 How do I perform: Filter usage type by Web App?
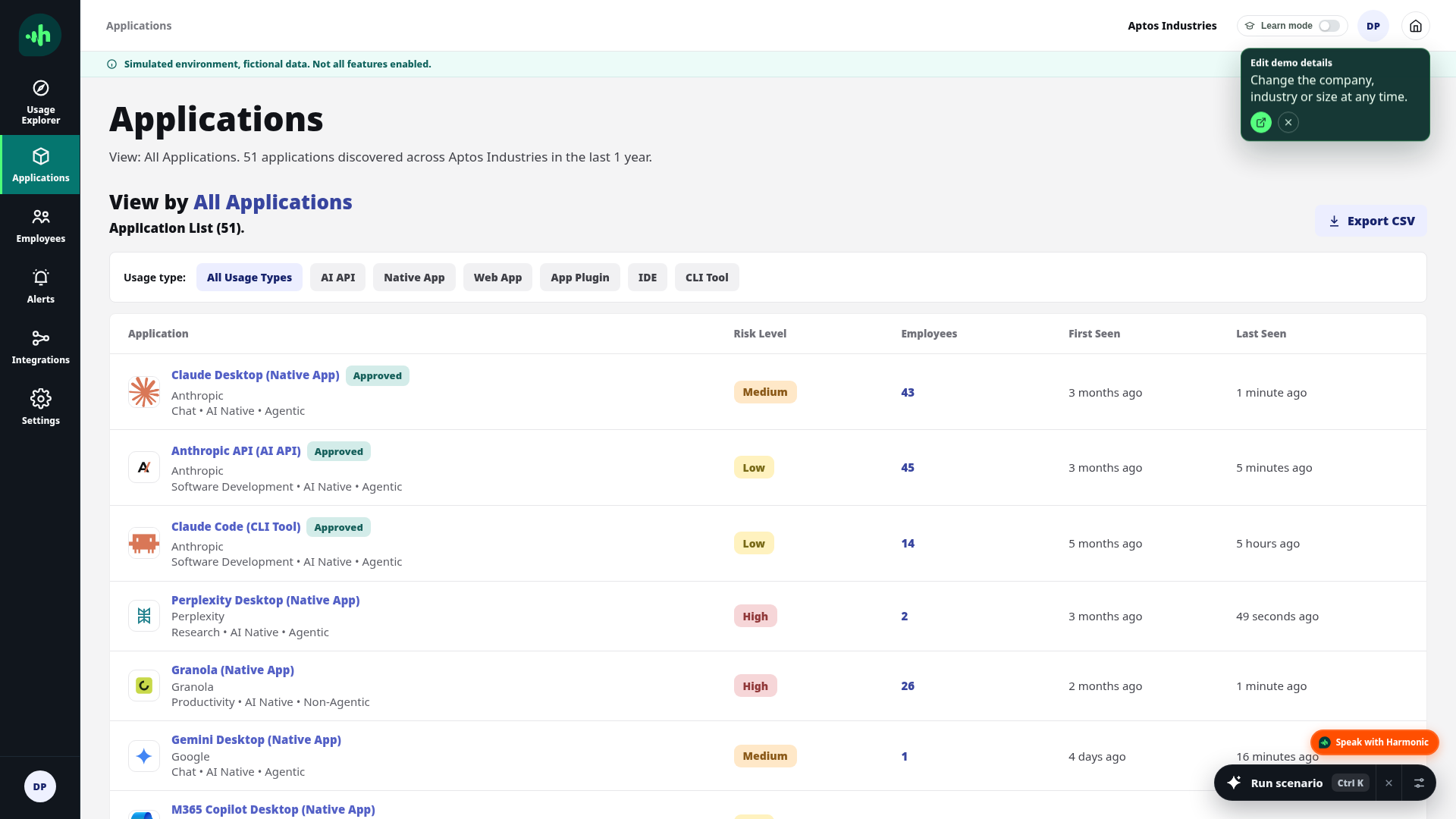(x=497, y=278)
